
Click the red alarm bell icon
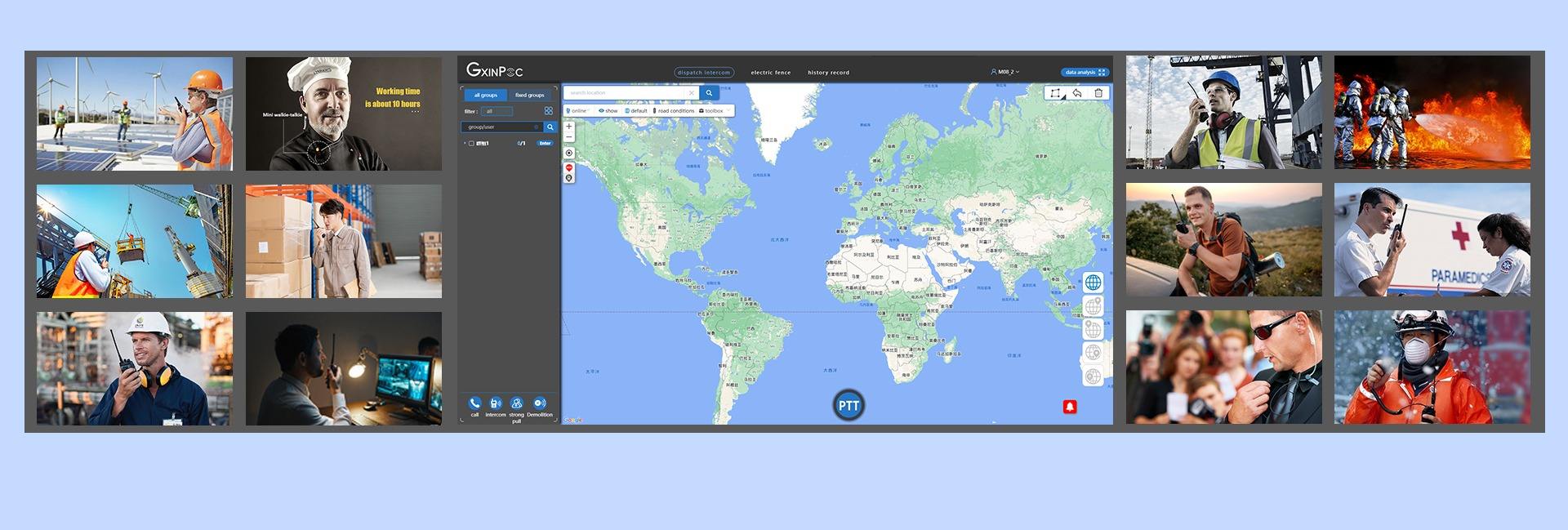point(1069,407)
